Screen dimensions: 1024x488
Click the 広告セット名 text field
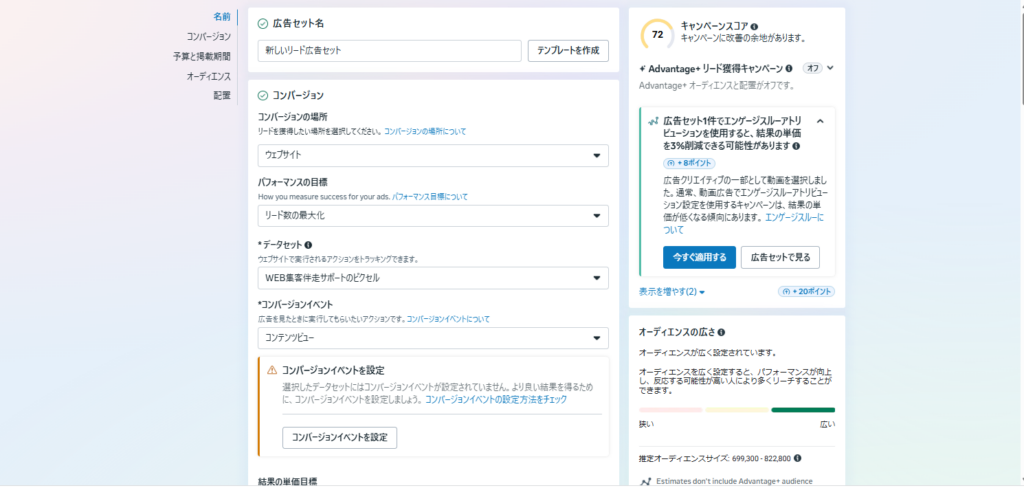(389, 50)
